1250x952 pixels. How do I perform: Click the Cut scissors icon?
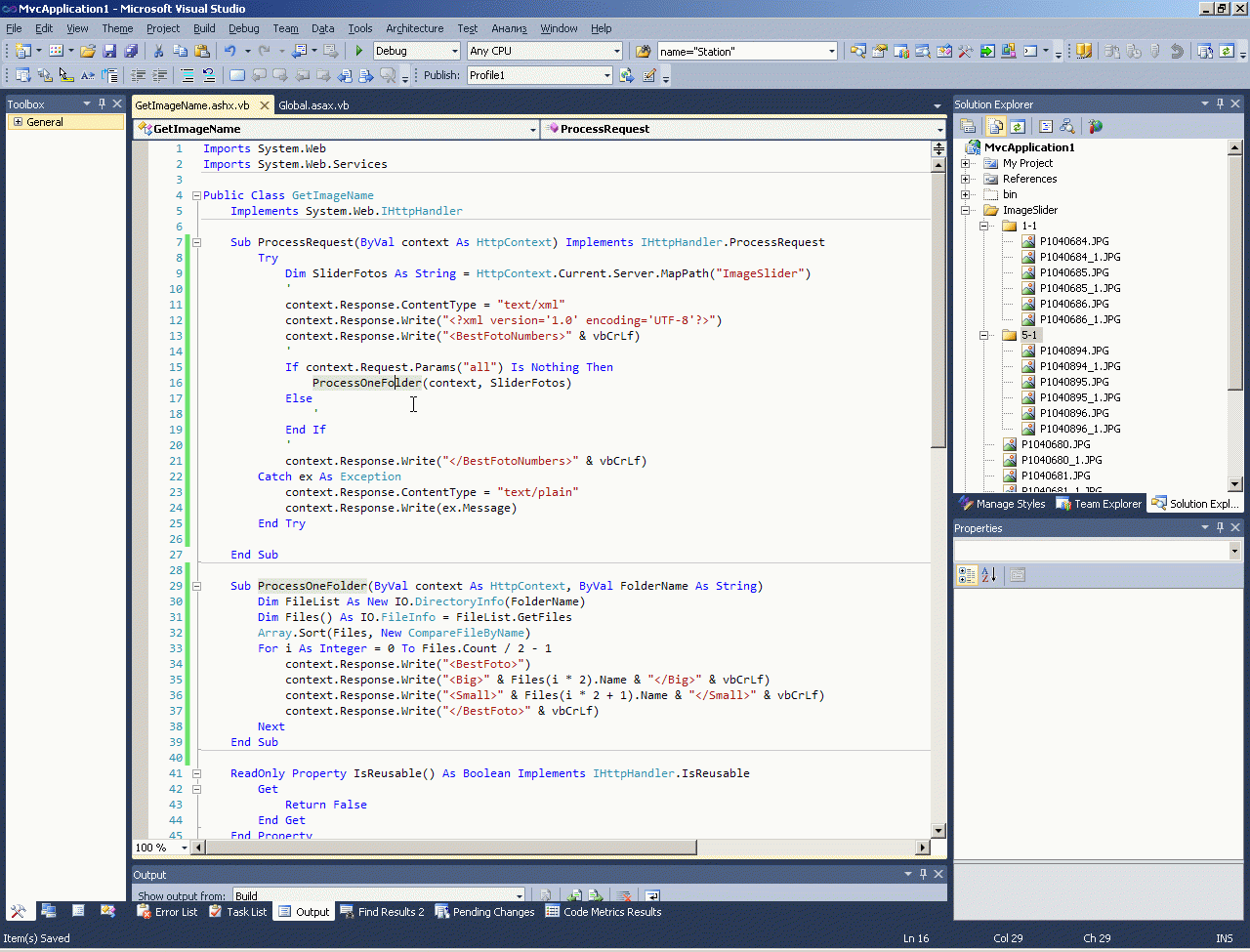coord(158,51)
